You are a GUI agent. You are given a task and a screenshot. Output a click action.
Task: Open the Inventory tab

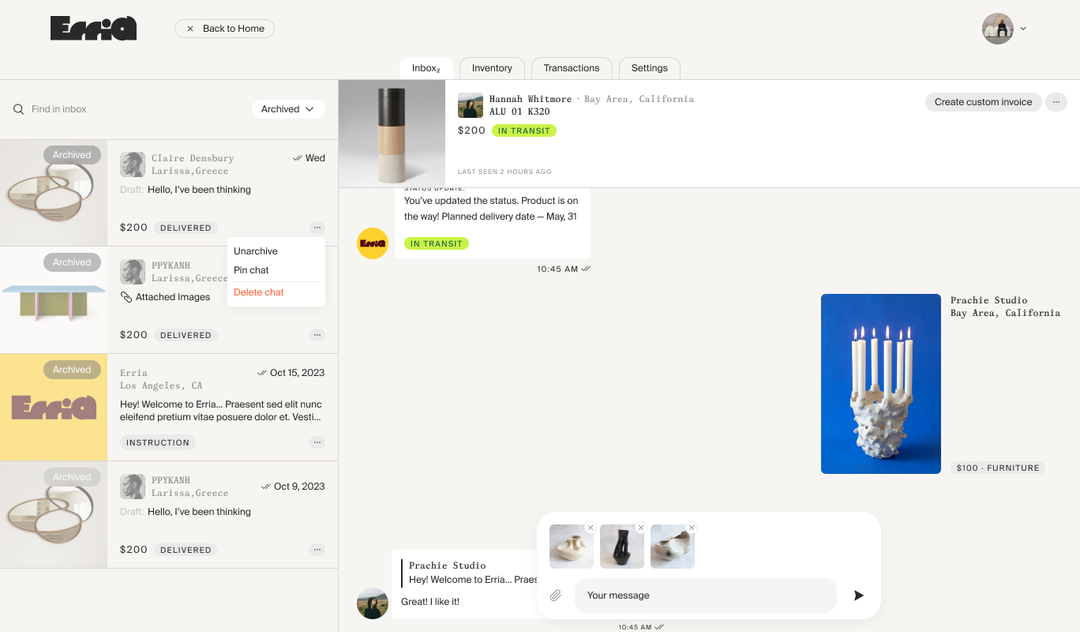pos(492,68)
